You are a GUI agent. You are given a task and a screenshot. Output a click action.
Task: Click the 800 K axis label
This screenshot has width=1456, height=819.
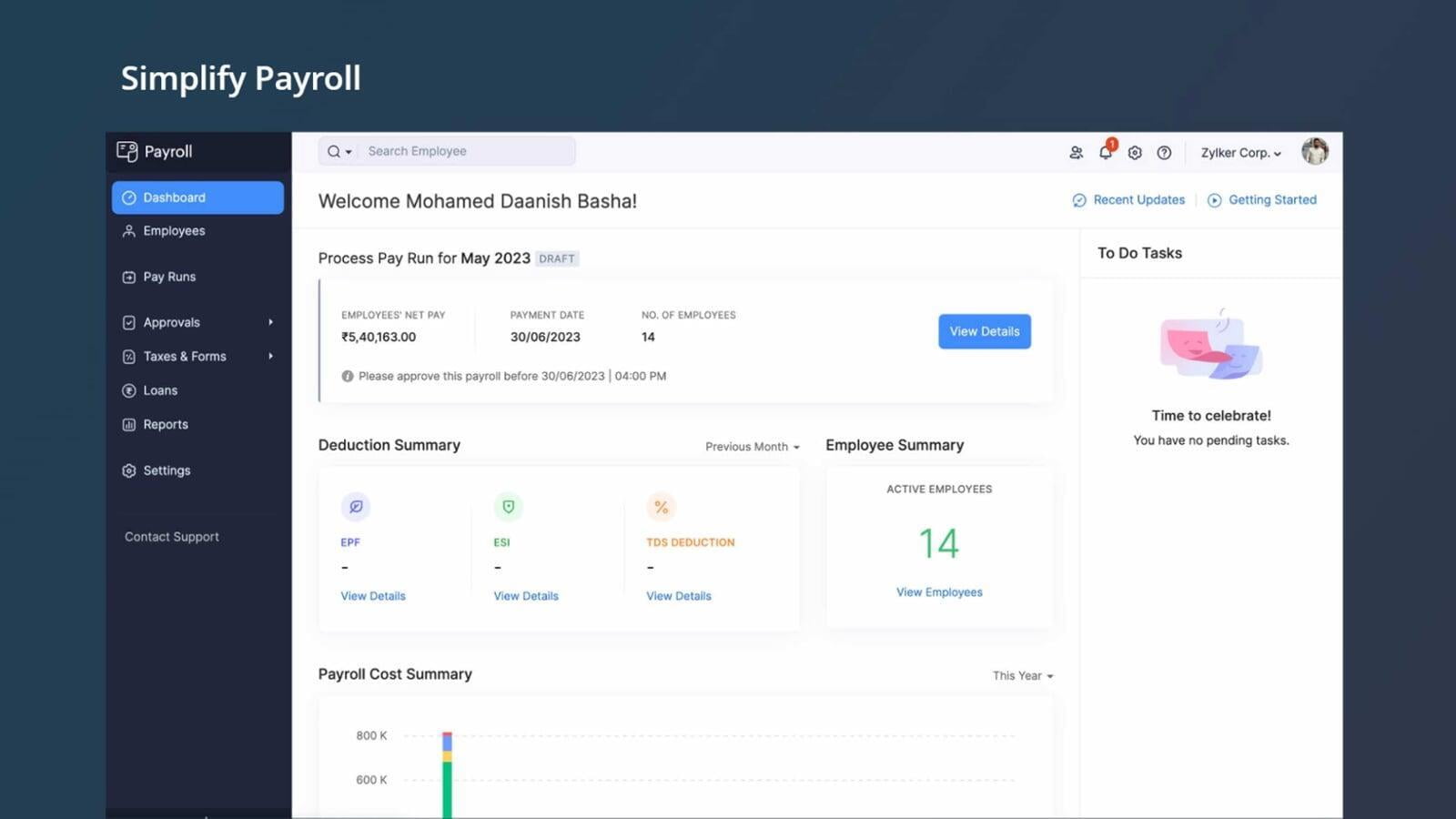pyautogui.click(x=371, y=735)
